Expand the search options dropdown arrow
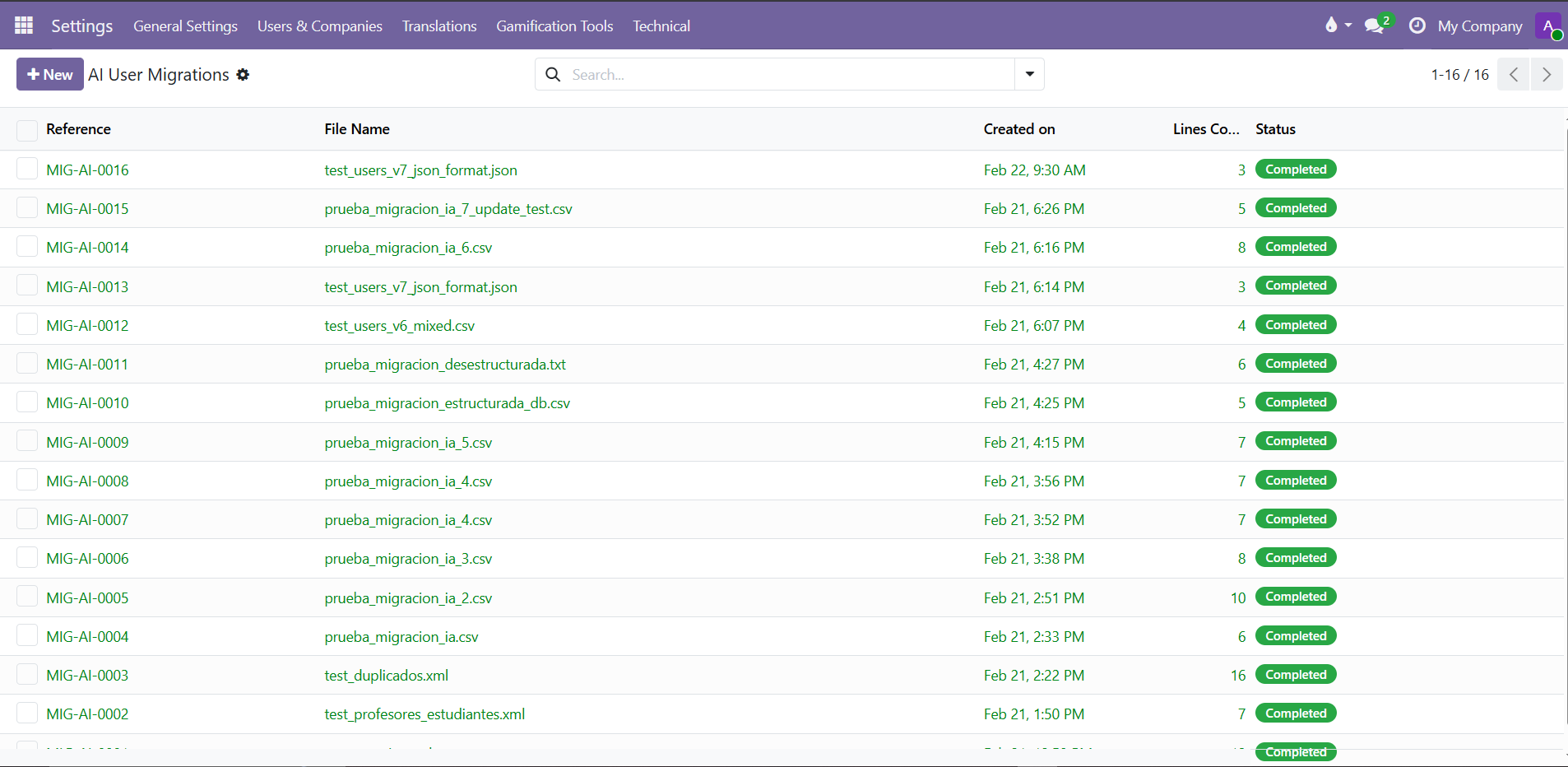The image size is (1568, 767). [x=1029, y=75]
